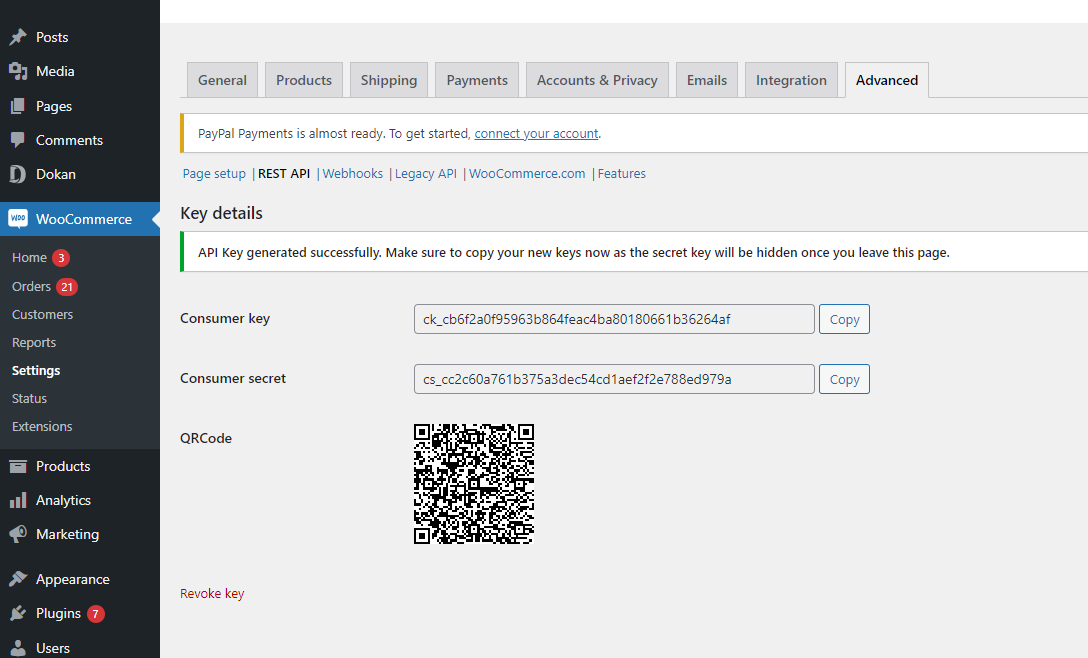Screen dimensions: 1088x658
Task: Select Settings in WooCommerce submenu
Action: (x=36, y=371)
